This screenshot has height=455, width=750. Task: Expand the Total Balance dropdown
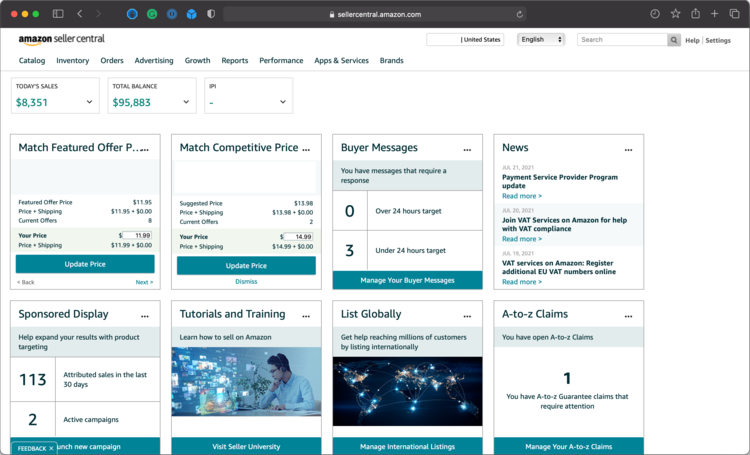tap(186, 102)
